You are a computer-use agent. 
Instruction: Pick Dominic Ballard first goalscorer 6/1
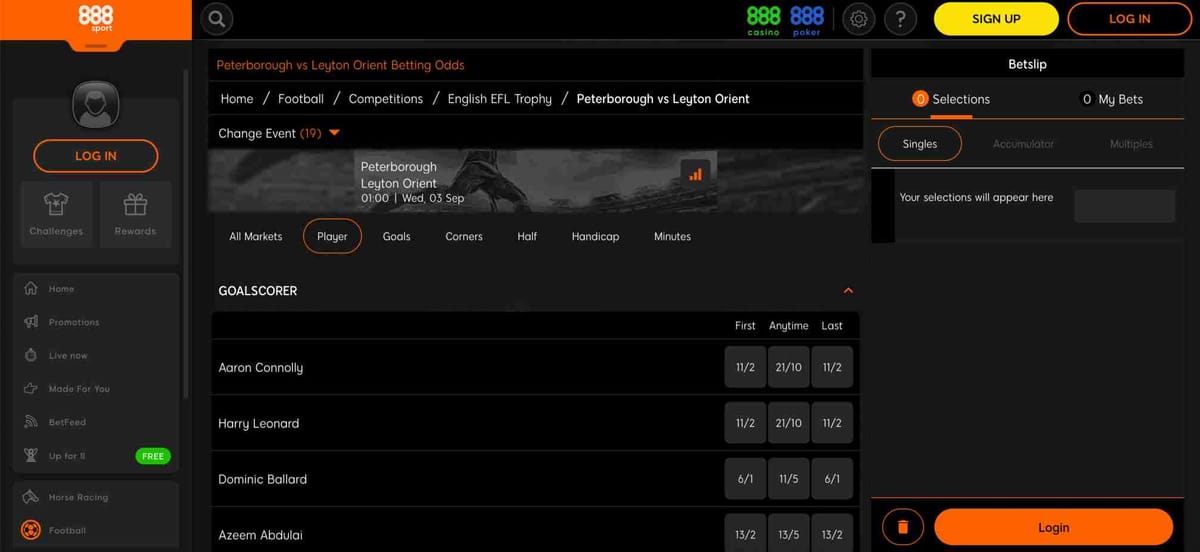pos(745,479)
